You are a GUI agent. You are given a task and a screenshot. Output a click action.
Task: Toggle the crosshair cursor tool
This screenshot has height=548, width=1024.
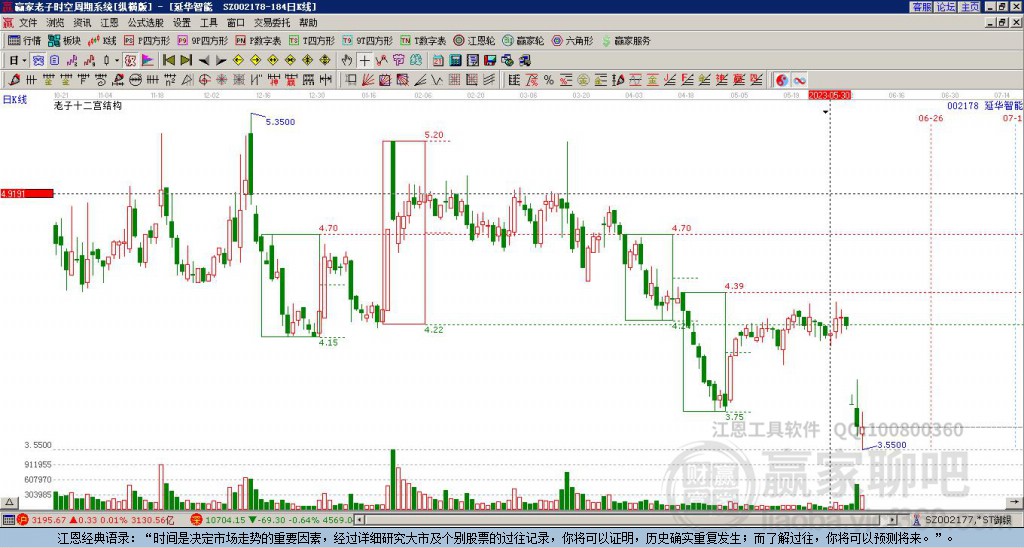(364, 60)
